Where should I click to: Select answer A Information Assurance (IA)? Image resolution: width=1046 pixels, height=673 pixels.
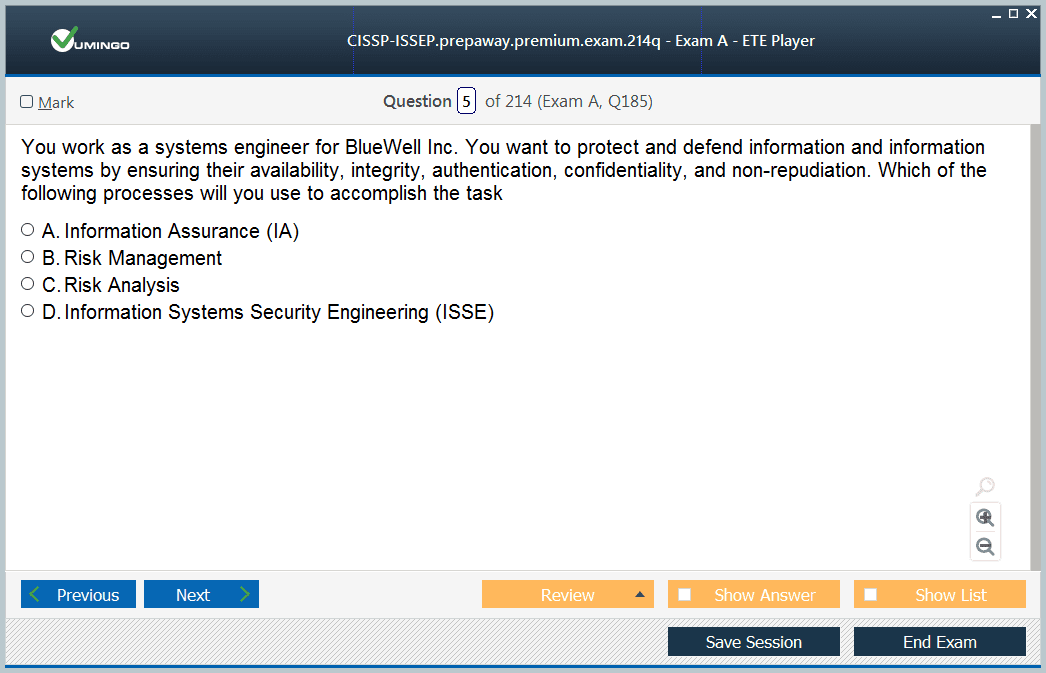point(28,230)
